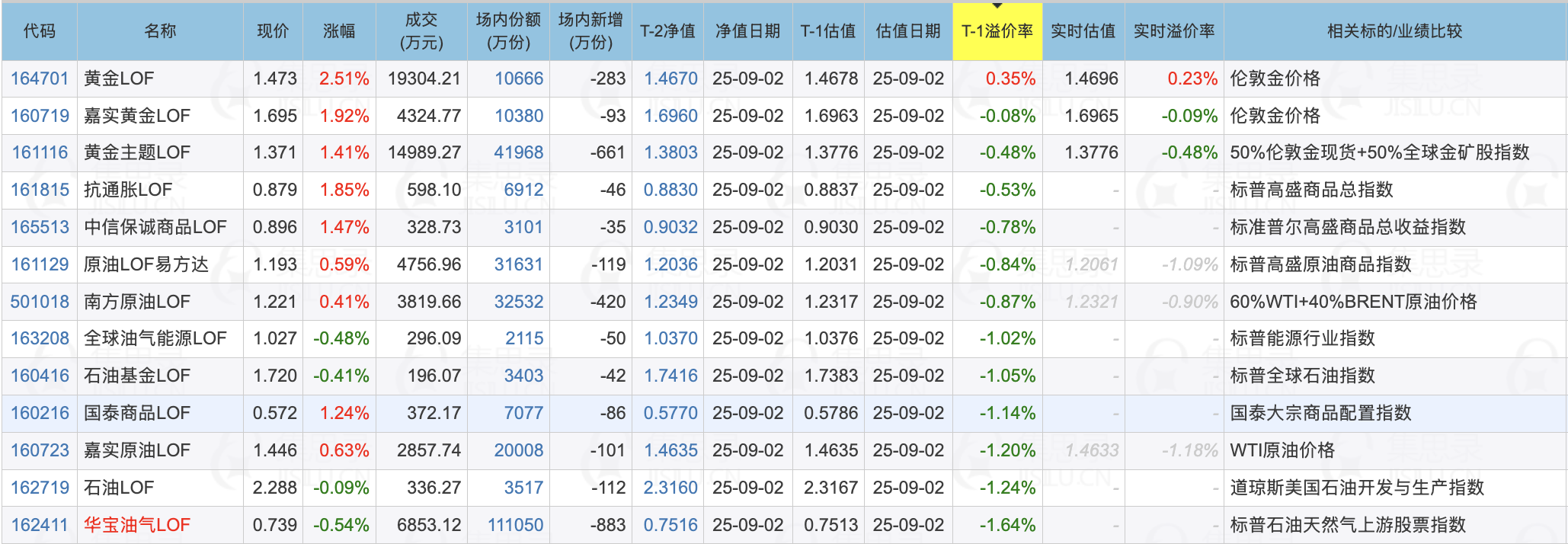The image size is (1568, 544).
Task: Sort by 成交(万元) column header
Action: (x=421, y=31)
